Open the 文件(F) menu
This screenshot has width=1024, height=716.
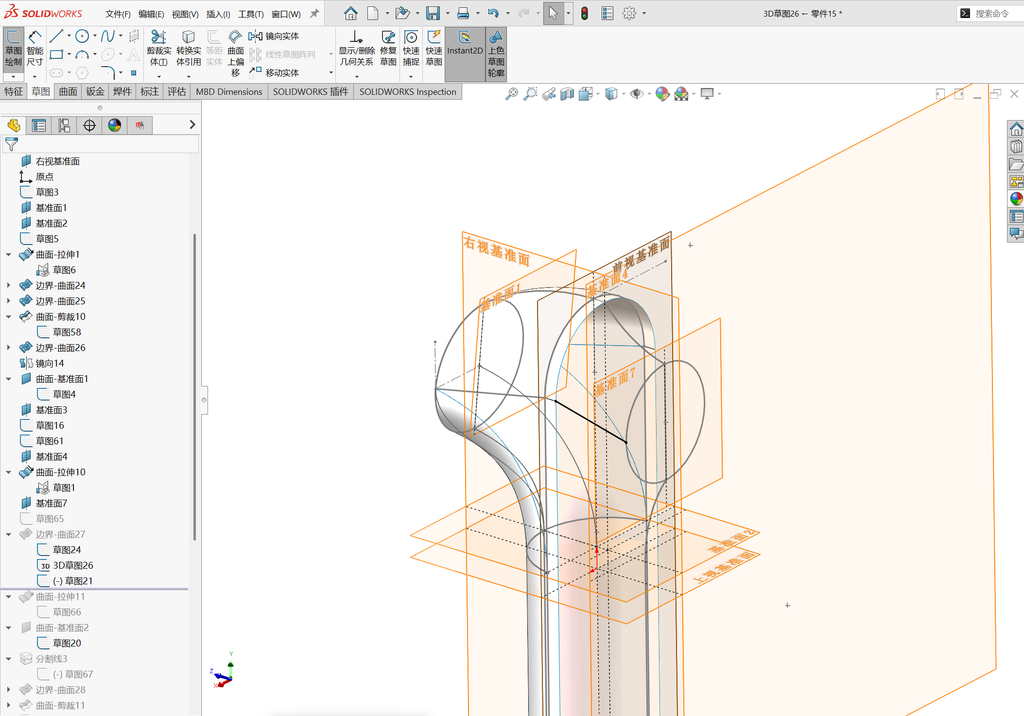(118, 14)
